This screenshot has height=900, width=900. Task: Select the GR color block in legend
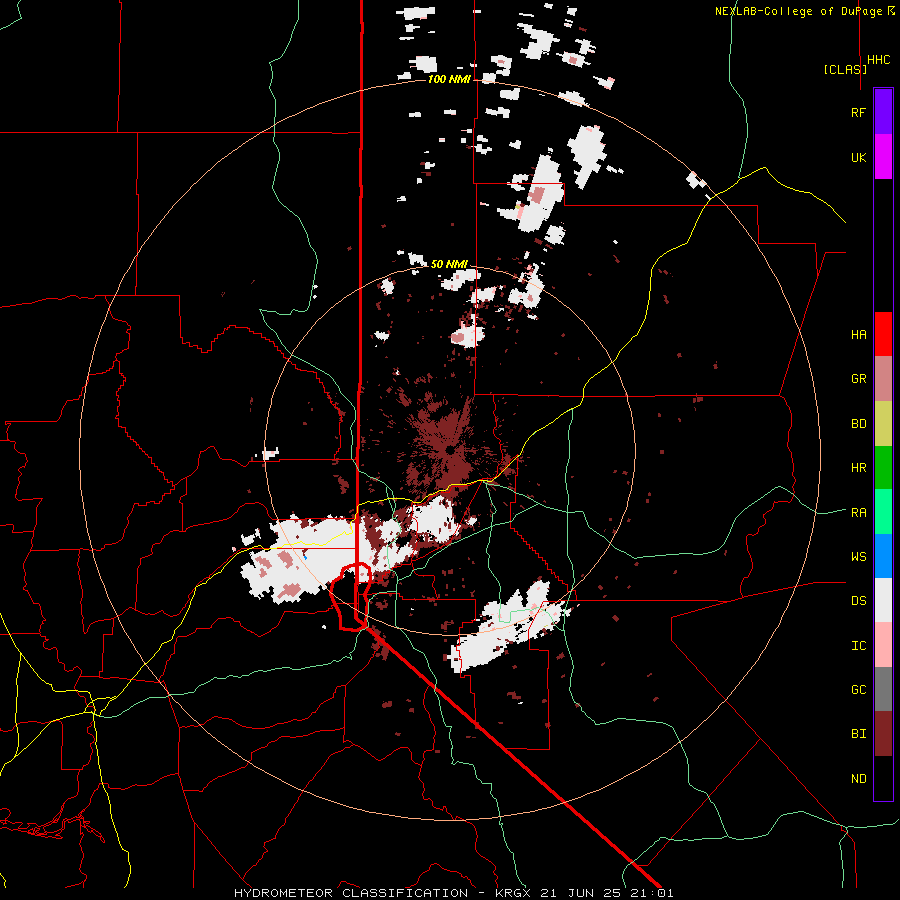point(883,378)
